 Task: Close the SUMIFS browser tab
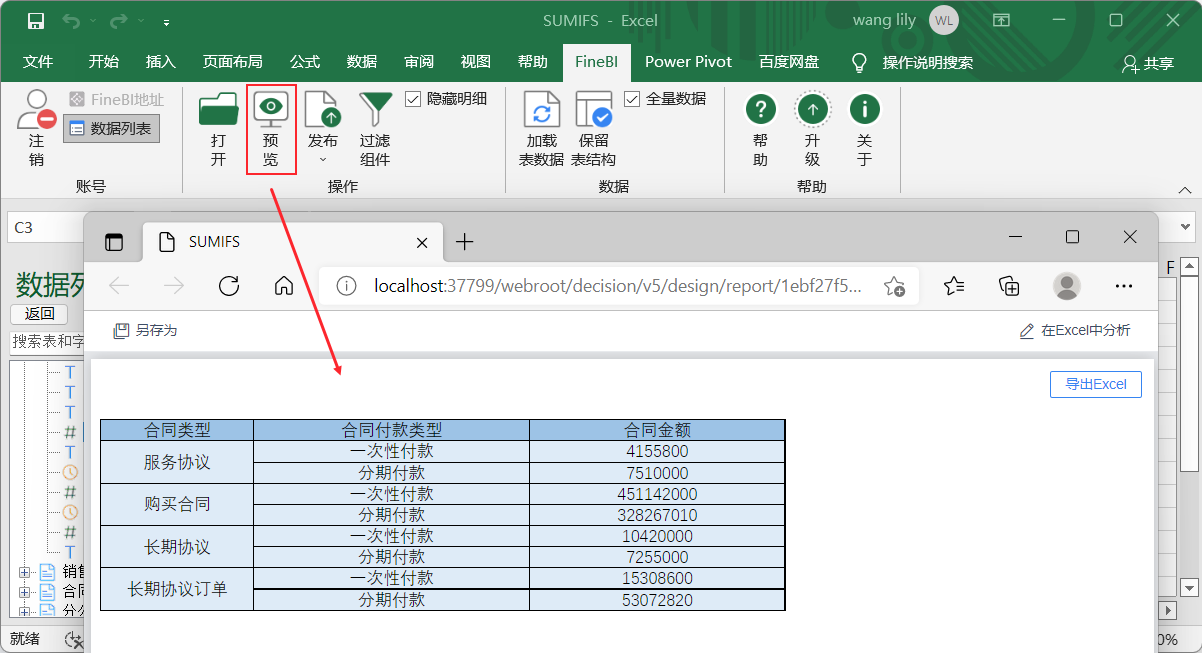pos(422,242)
